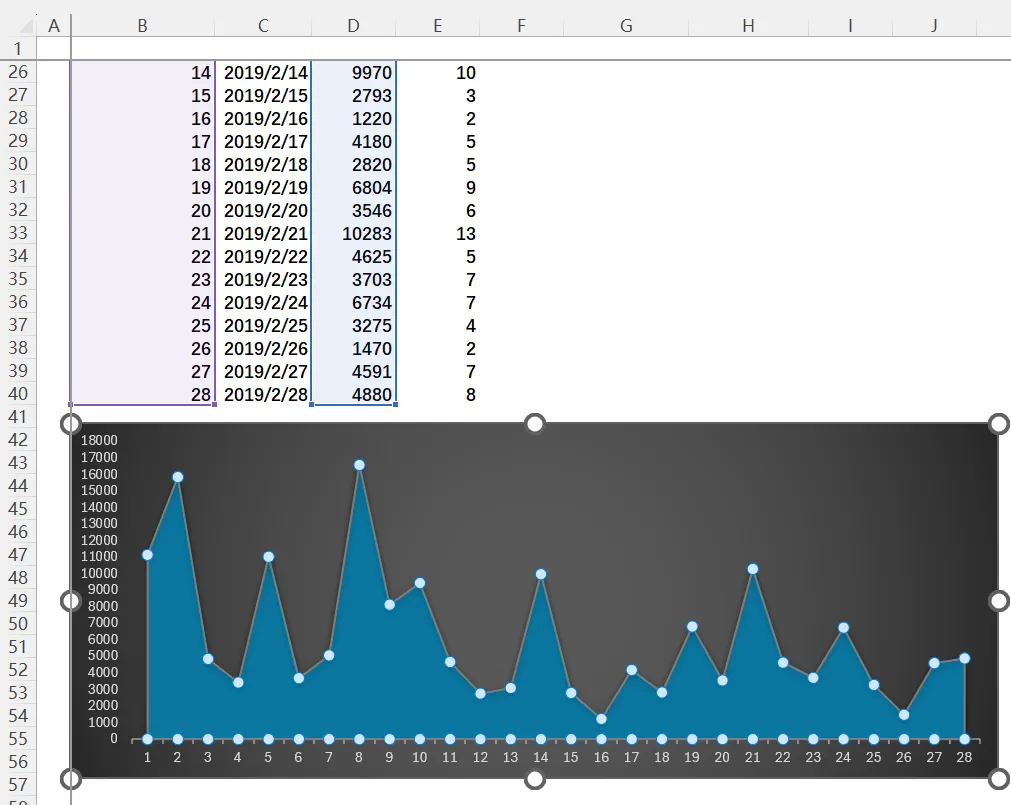Viewport: 1011px width, 805px height.
Task: Click cell with 23 in column B
Action: pos(142,279)
